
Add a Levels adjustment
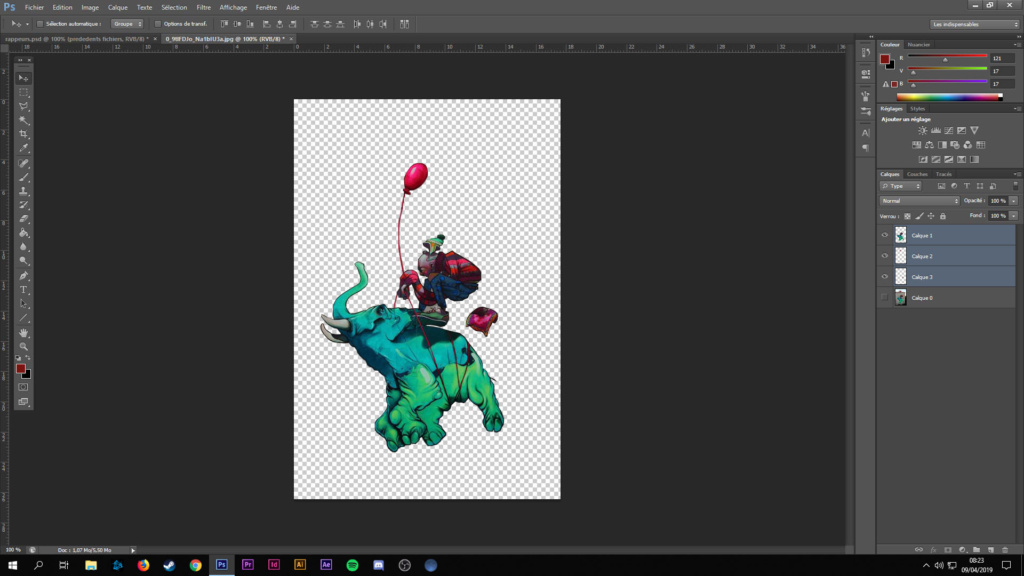[x=936, y=131]
